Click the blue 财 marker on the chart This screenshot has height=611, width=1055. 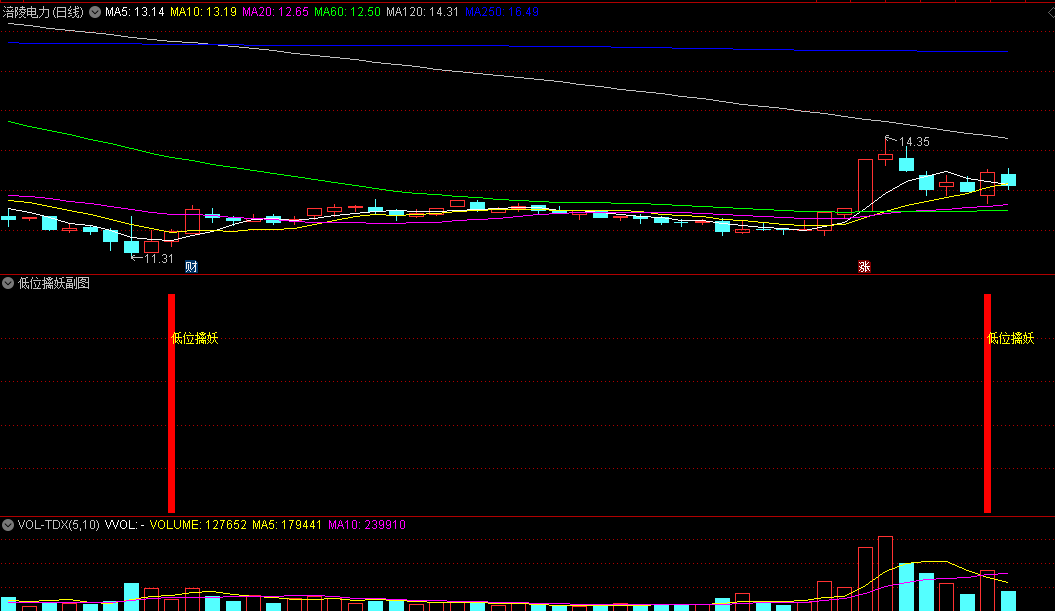point(191,266)
